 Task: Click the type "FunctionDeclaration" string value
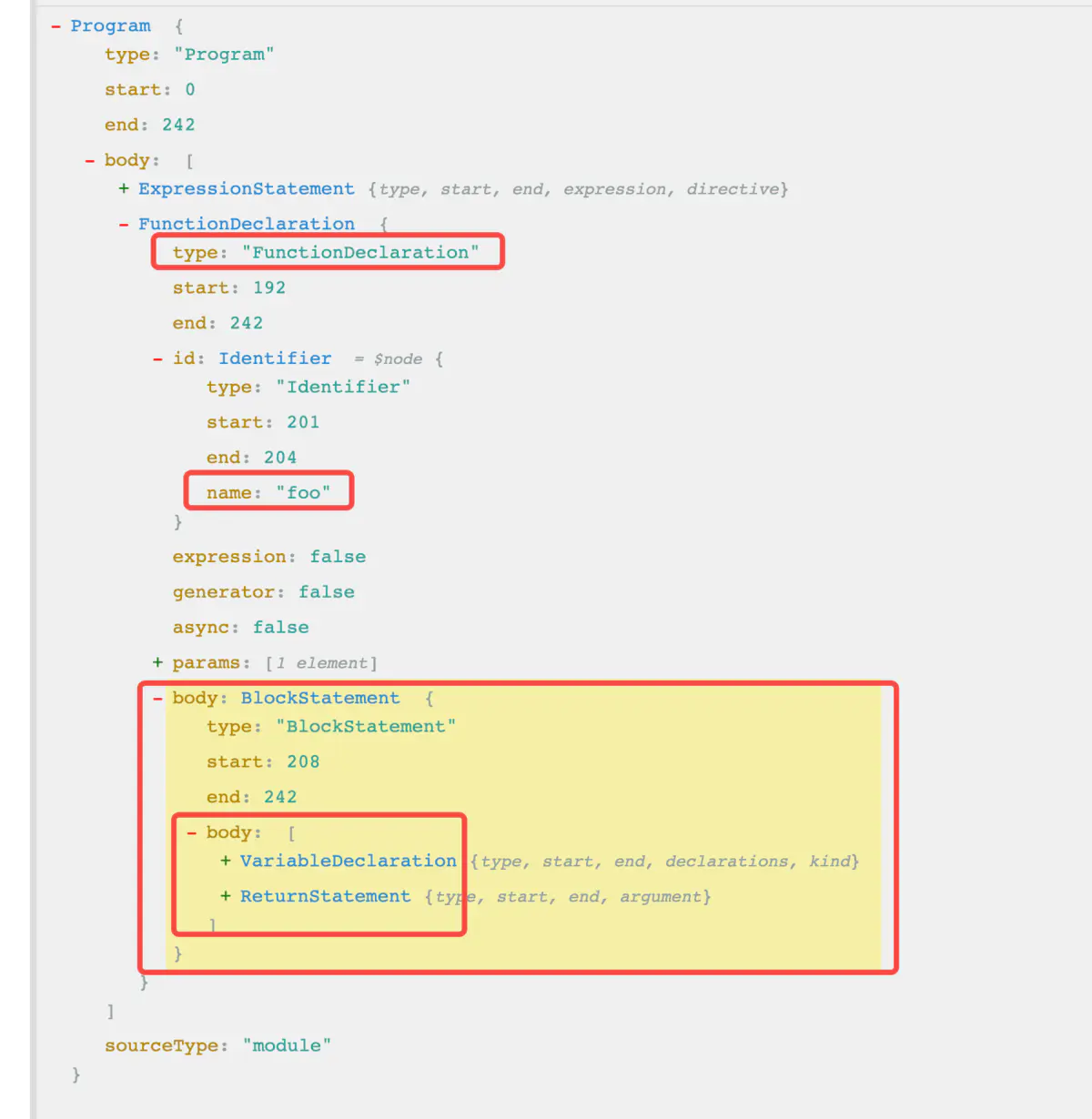pyautogui.click(x=359, y=253)
